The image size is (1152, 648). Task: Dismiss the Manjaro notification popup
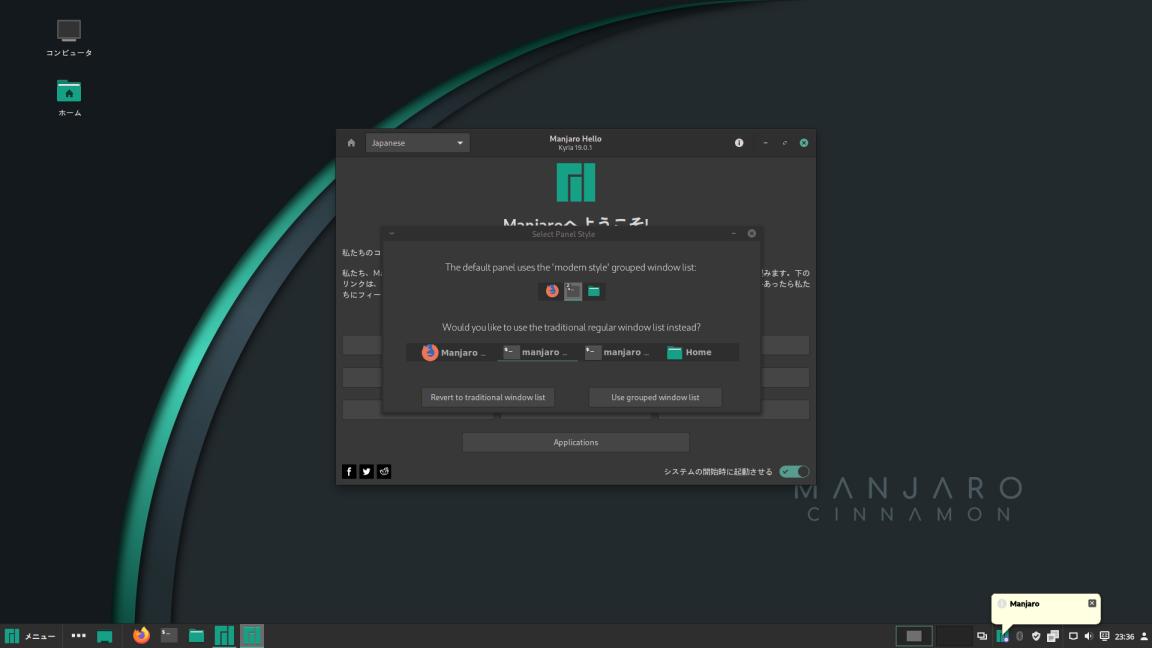1090,604
